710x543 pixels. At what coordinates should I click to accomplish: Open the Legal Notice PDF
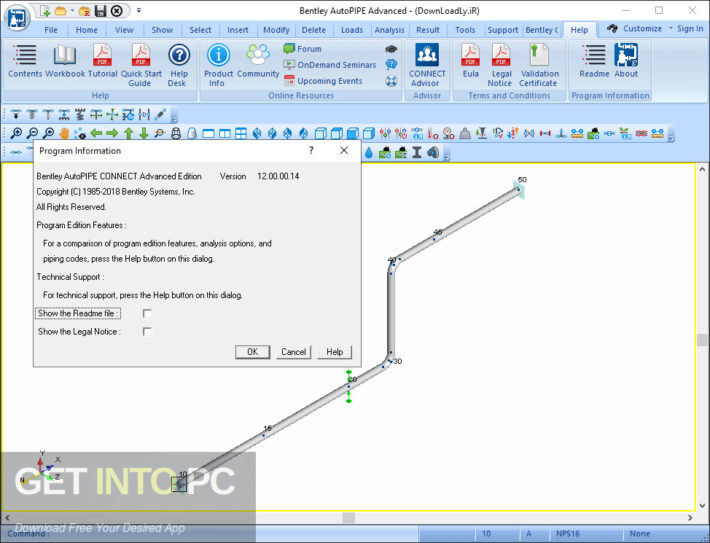click(501, 66)
